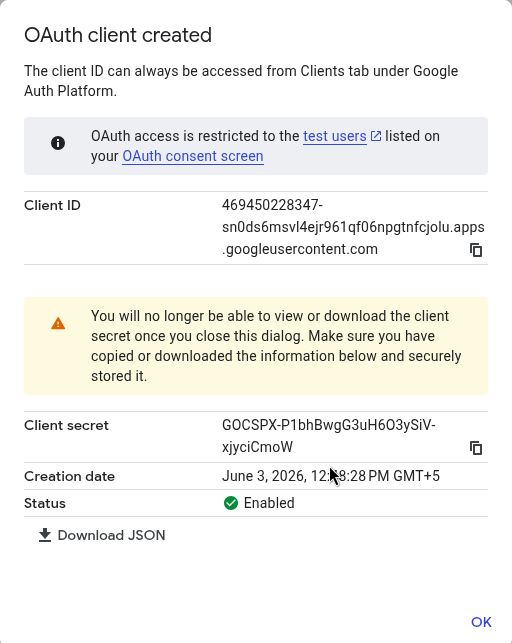This screenshot has height=643, width=512.
Task: Open the OAuth consent screen link
Action: click(x=193, y=156)
